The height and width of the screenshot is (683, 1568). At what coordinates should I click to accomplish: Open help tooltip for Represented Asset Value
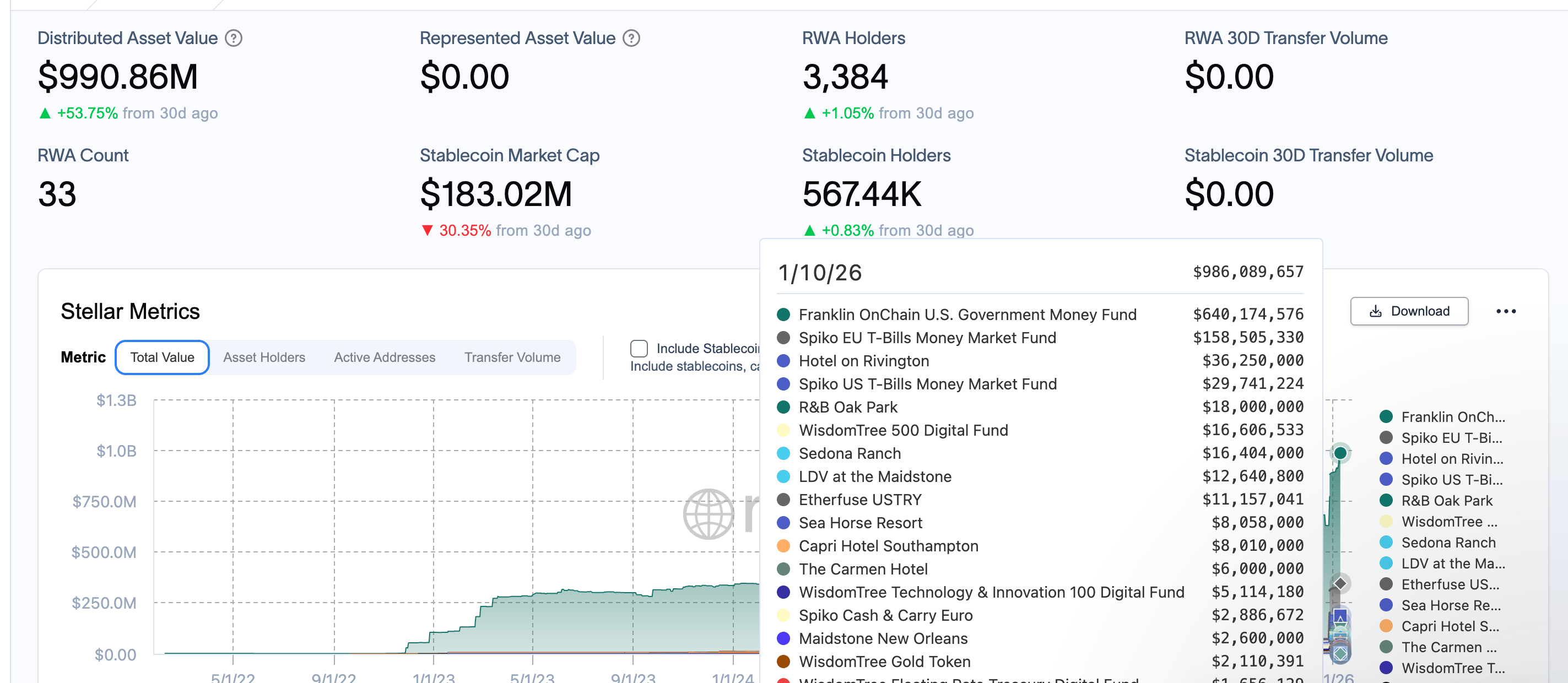[631, 38]
